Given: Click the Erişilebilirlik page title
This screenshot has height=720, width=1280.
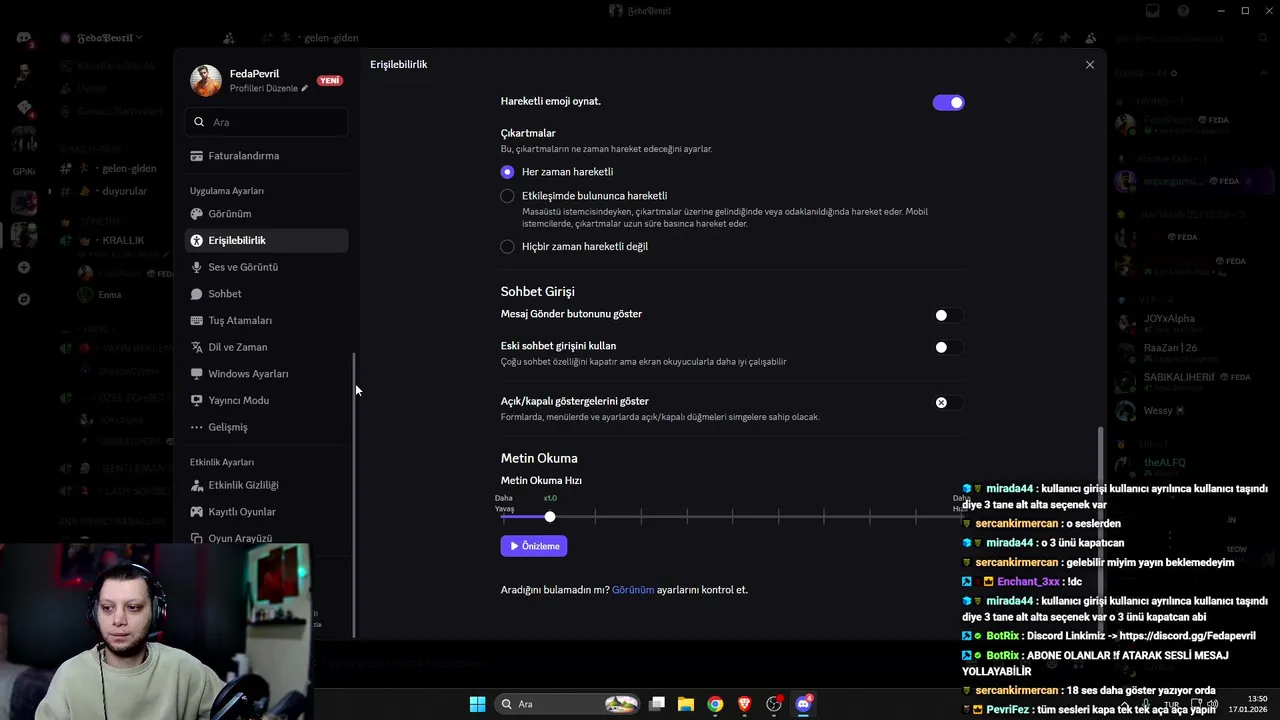Looking at the screenshot, I should coord(399,65).
